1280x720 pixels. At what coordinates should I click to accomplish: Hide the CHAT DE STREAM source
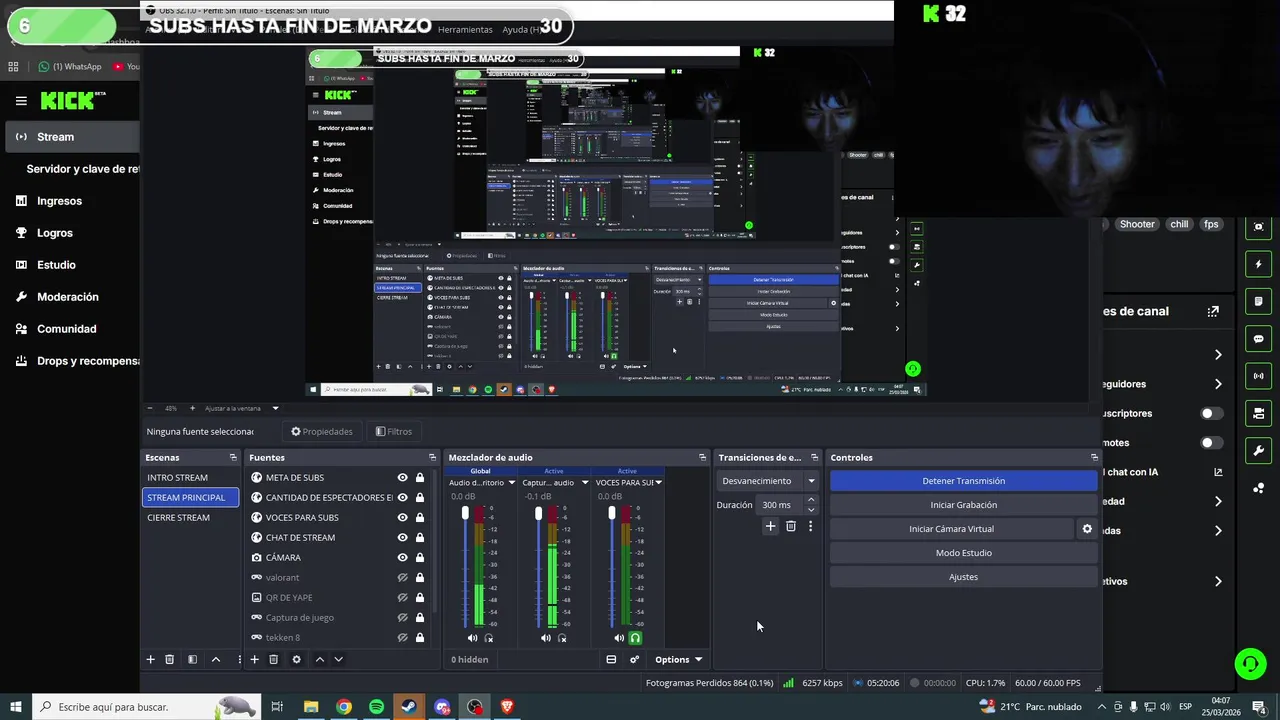(x=402, y=538)
